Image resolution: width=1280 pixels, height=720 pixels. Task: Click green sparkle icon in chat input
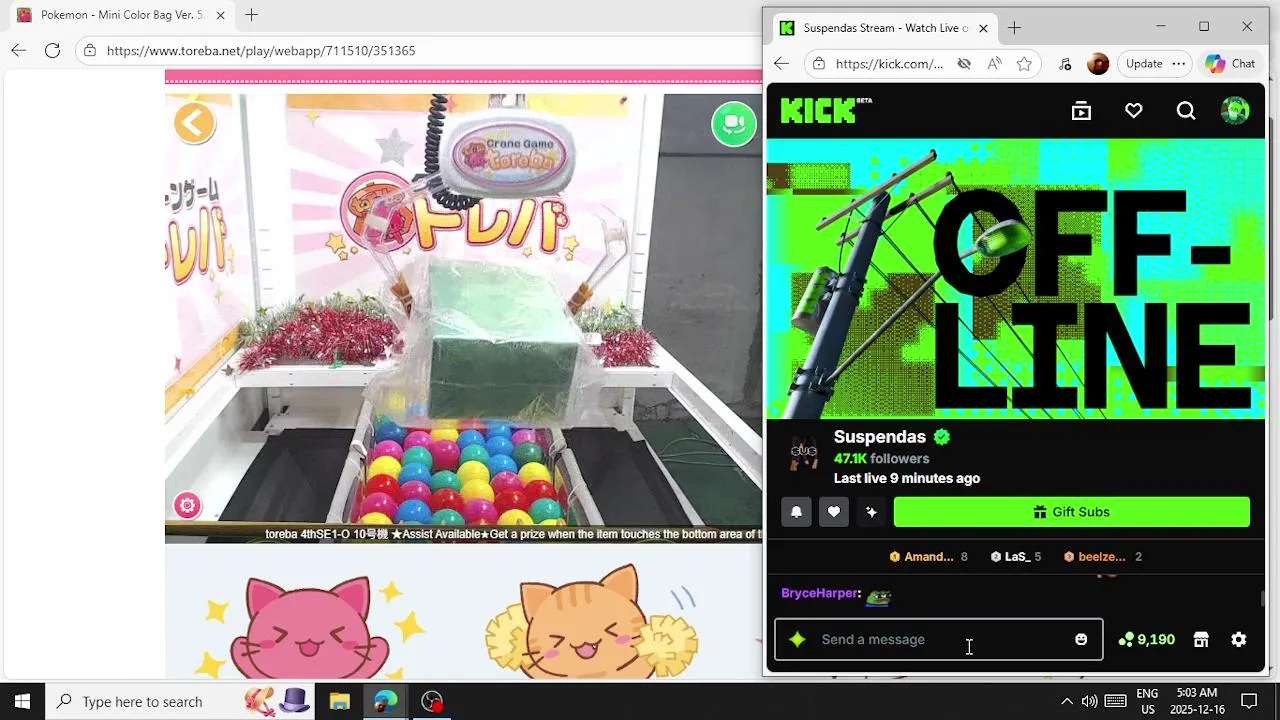pos(797,640)
